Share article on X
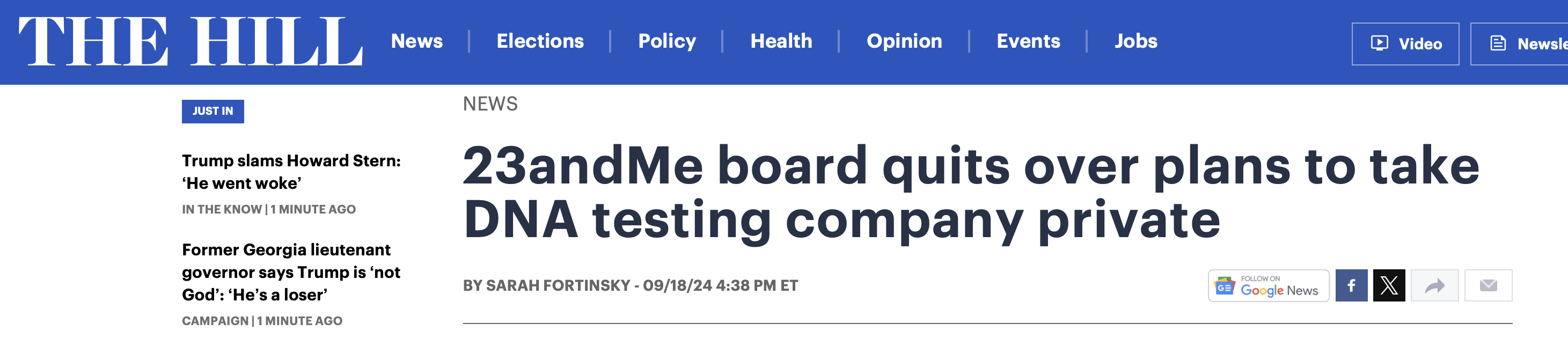Image resolution: width=1568 pixels, height=353 pixels. (x=1388, y=285)
